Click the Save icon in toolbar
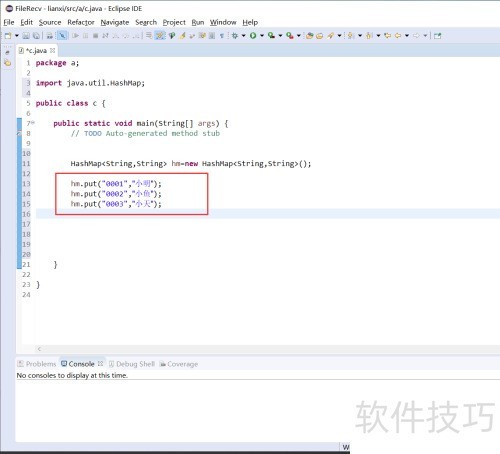This screenshot has height=454, width=500. click(26, 36)
